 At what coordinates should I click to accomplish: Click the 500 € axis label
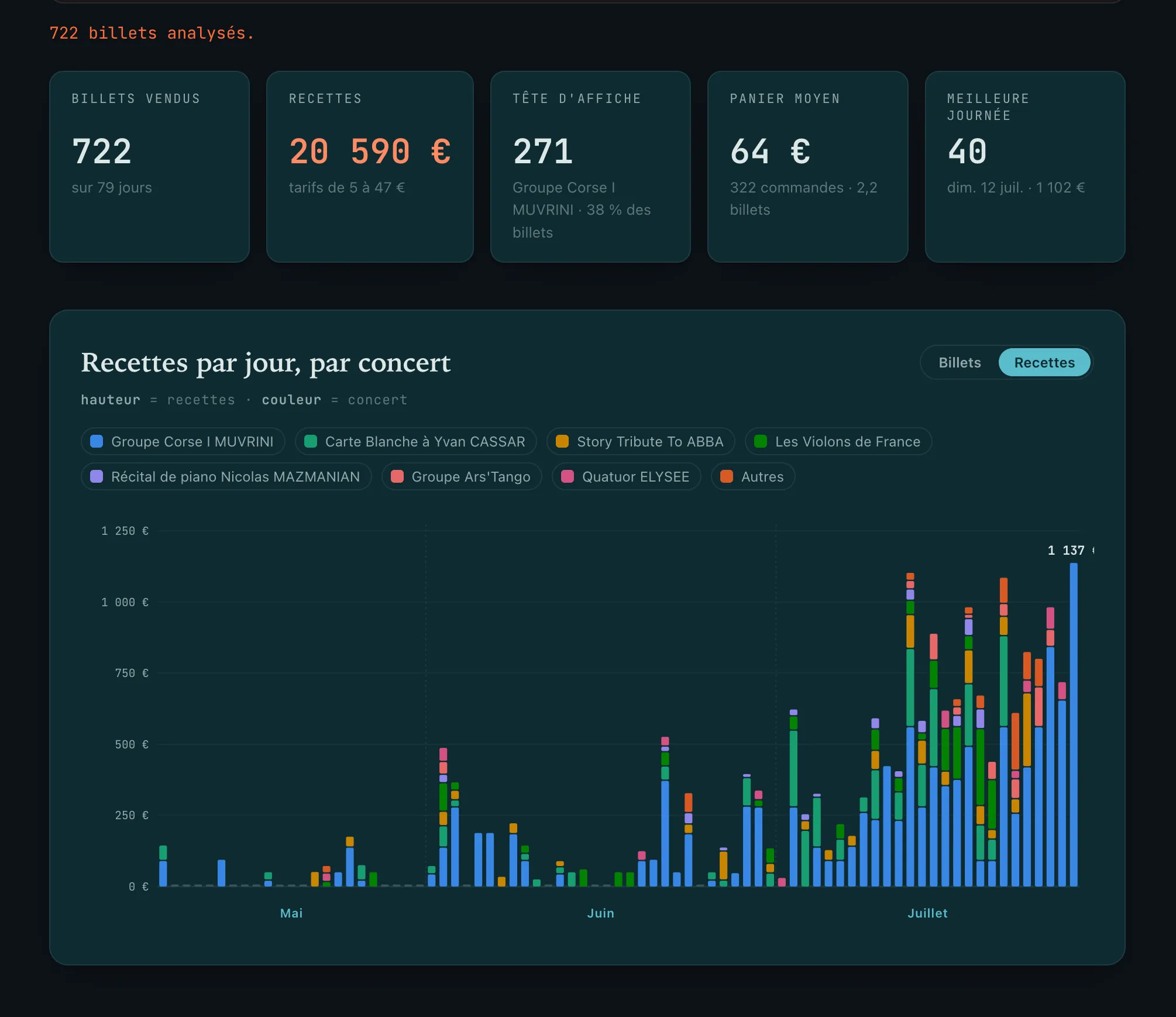(x=132, y=745)
